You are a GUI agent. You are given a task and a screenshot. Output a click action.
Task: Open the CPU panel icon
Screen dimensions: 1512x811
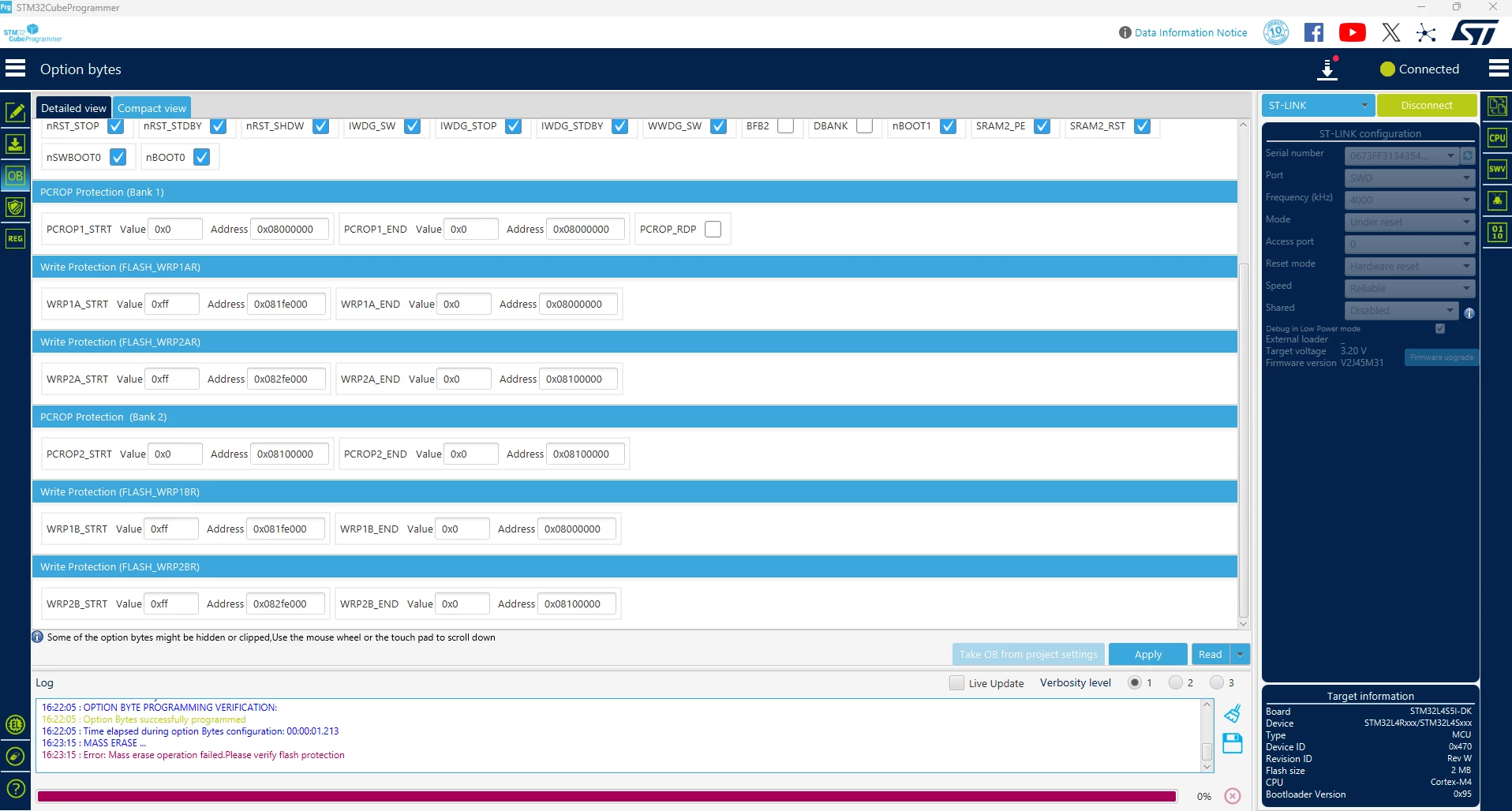pyautogui.click(x=1497, y=137)
